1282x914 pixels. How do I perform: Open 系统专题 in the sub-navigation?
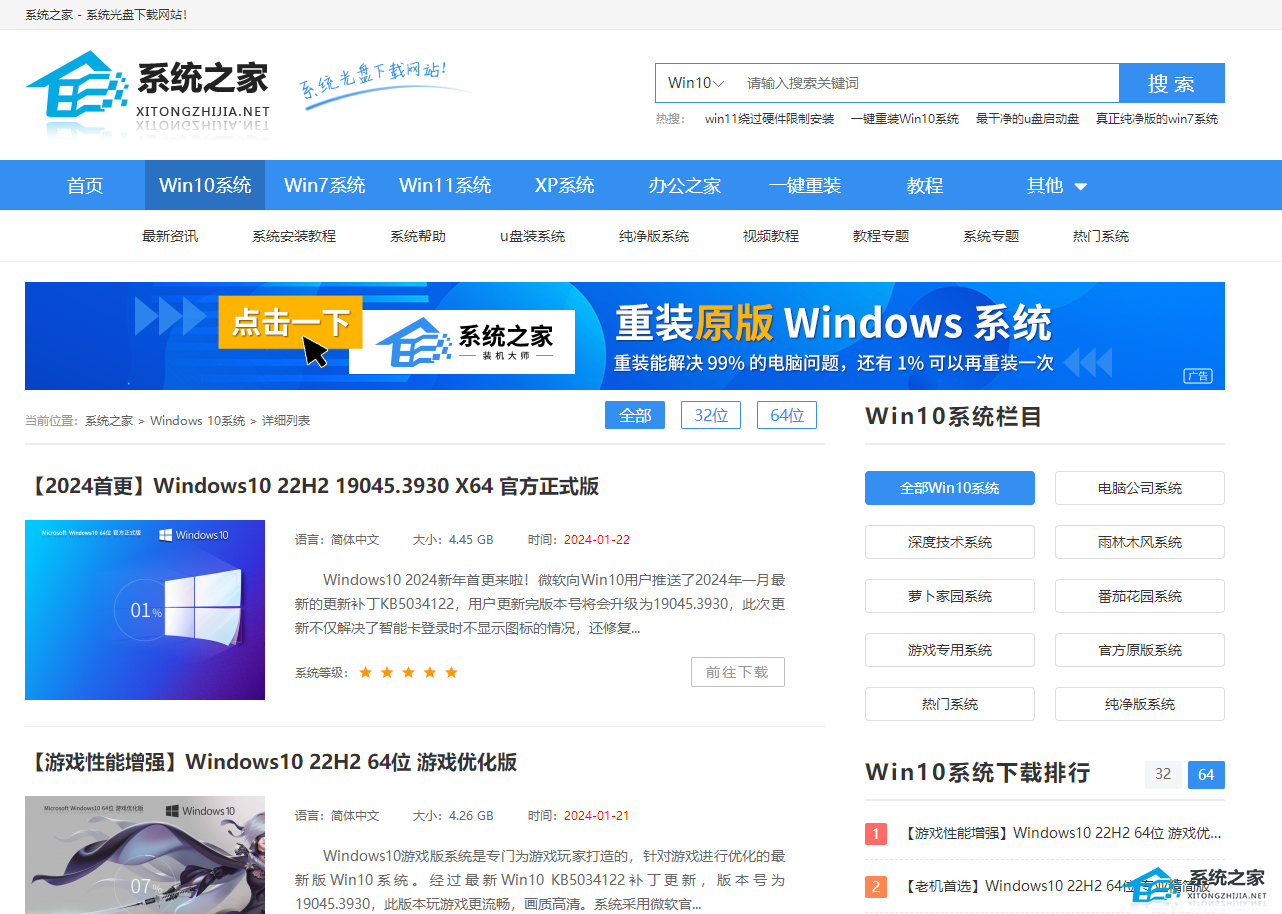tap(991, 236)
